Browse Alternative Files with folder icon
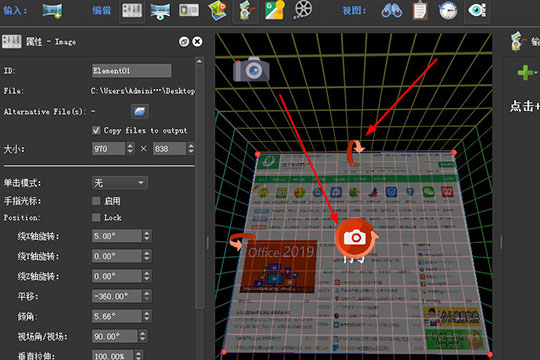 [140, 111]
